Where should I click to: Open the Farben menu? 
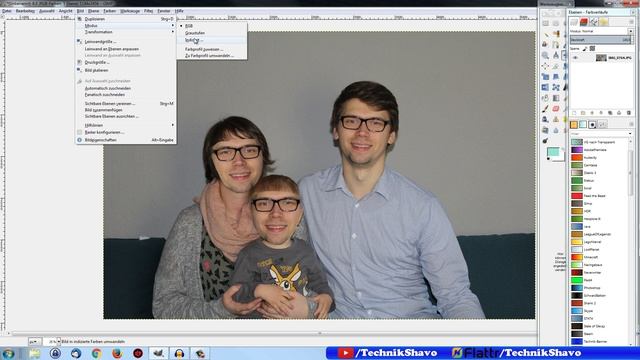tap(109, 11)
